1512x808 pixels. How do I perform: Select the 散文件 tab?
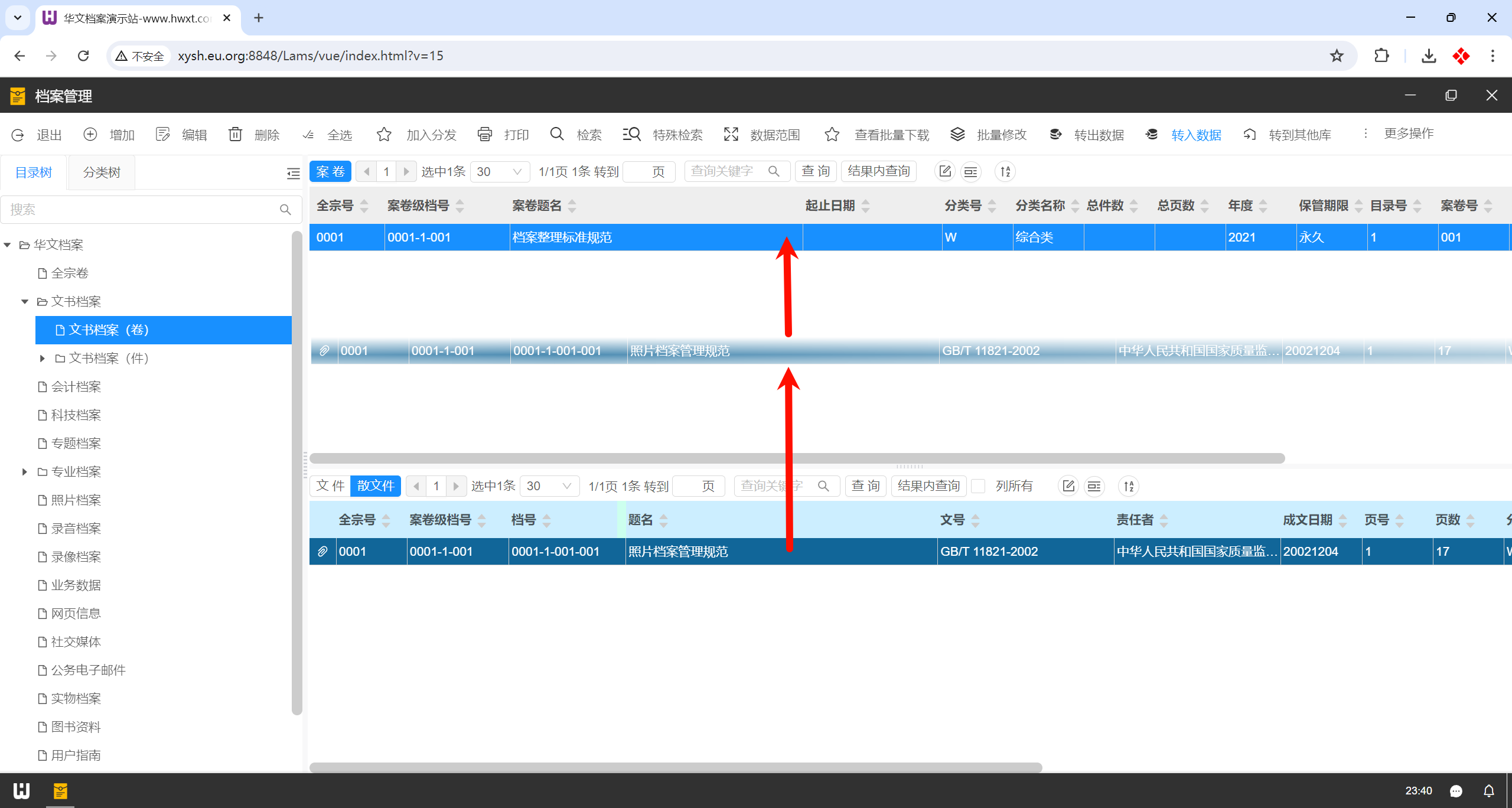376,486
